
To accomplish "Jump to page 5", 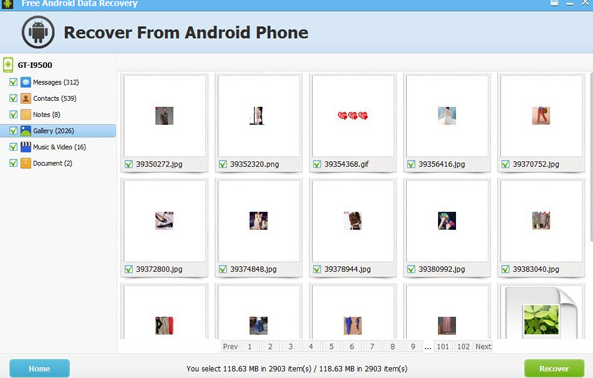I will [x=331, y=346].
